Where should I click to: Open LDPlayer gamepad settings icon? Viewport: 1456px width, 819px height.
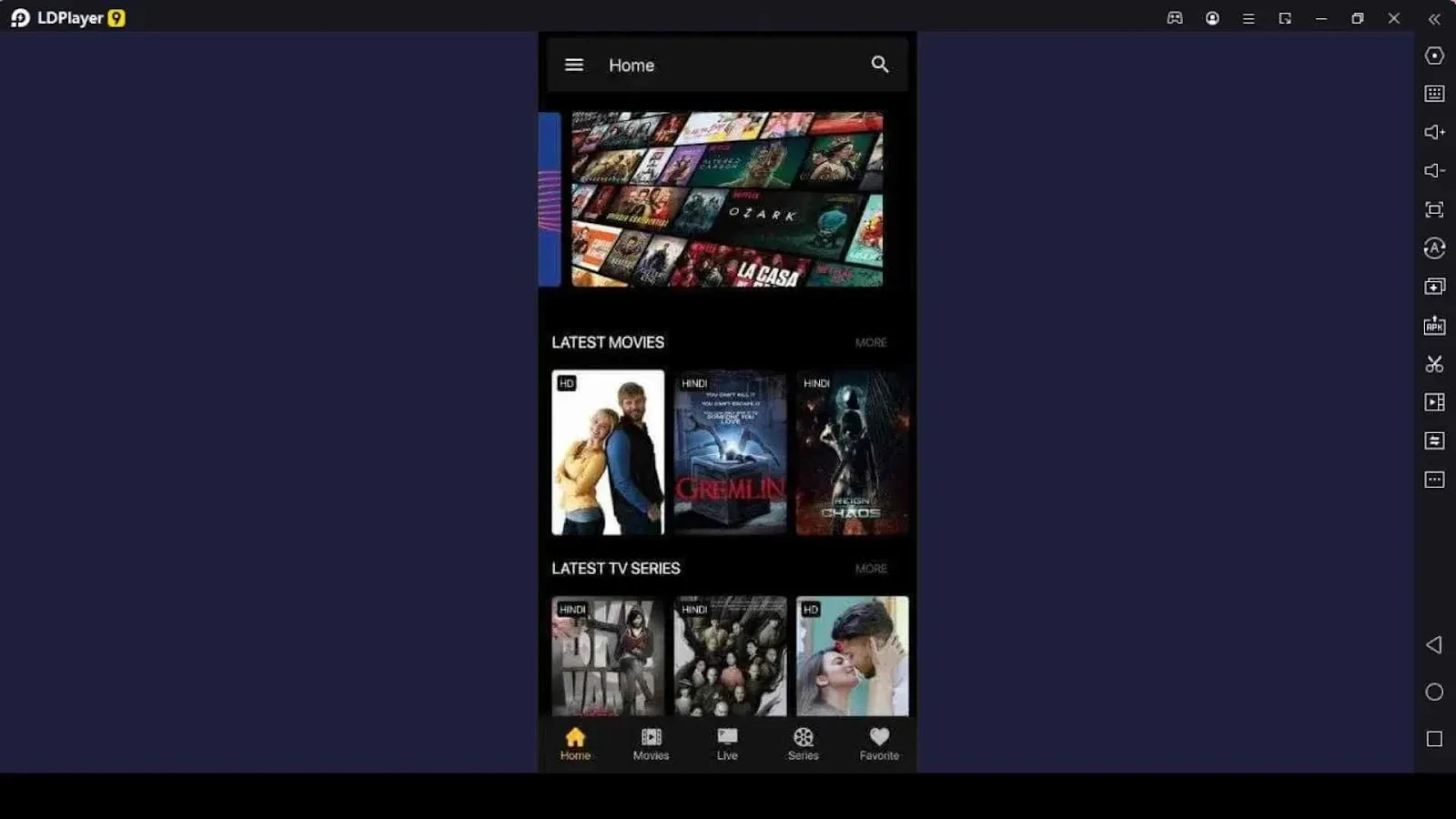click(x=1175, y=18)
